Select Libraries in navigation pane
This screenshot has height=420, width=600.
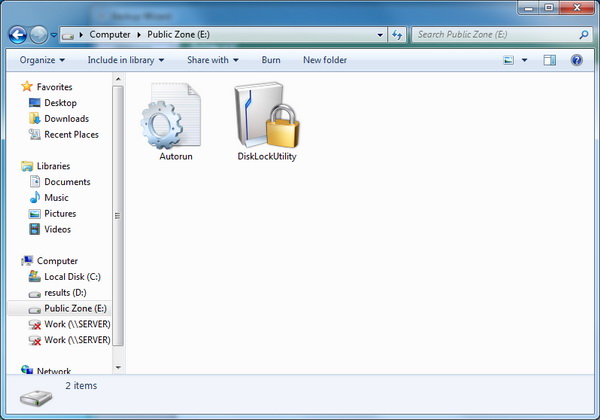(53, 166)
